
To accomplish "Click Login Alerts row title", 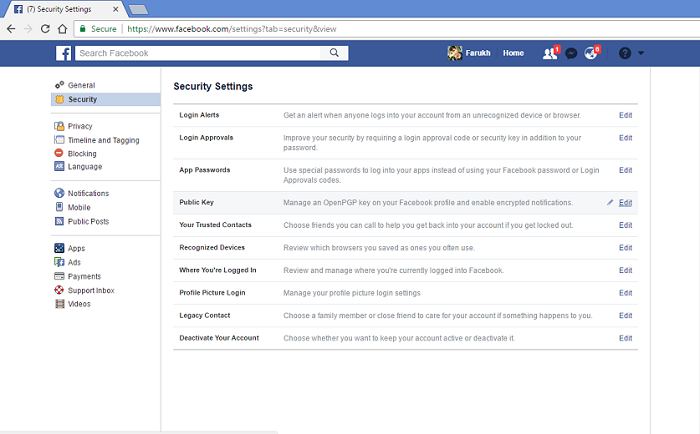I will click(199, 115).
